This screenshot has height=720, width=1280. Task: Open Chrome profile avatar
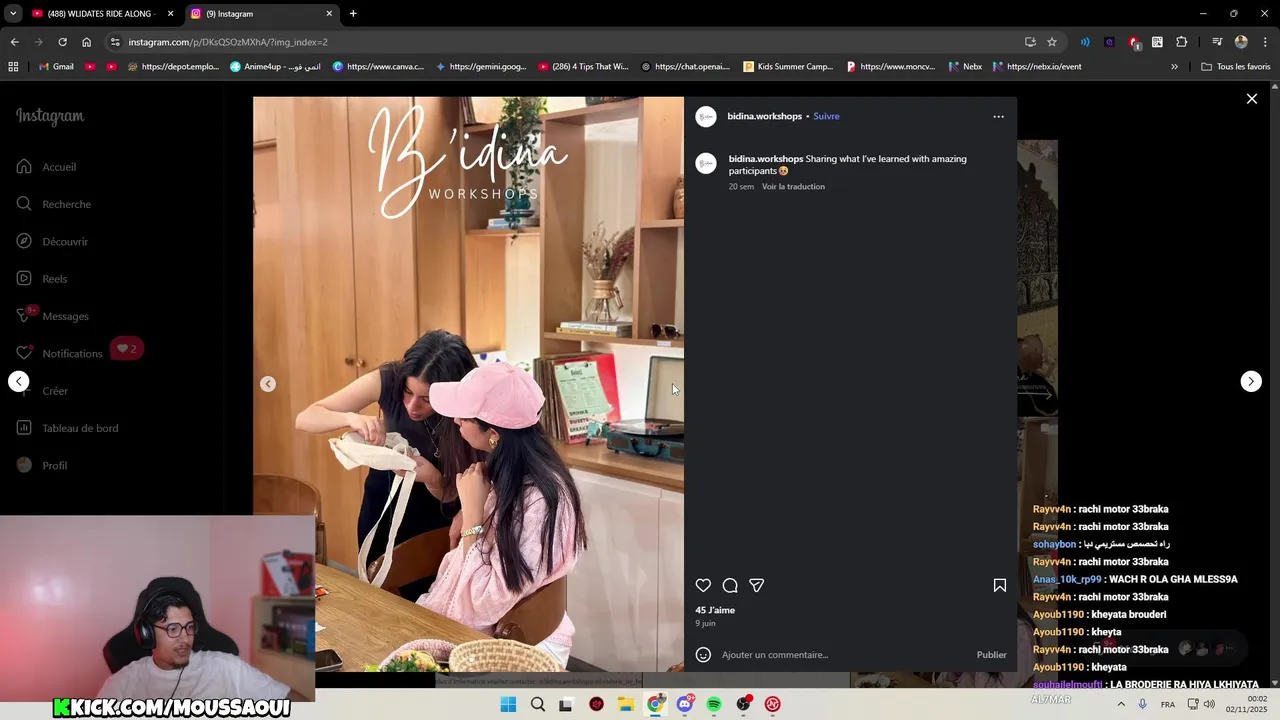[1241, 42]
